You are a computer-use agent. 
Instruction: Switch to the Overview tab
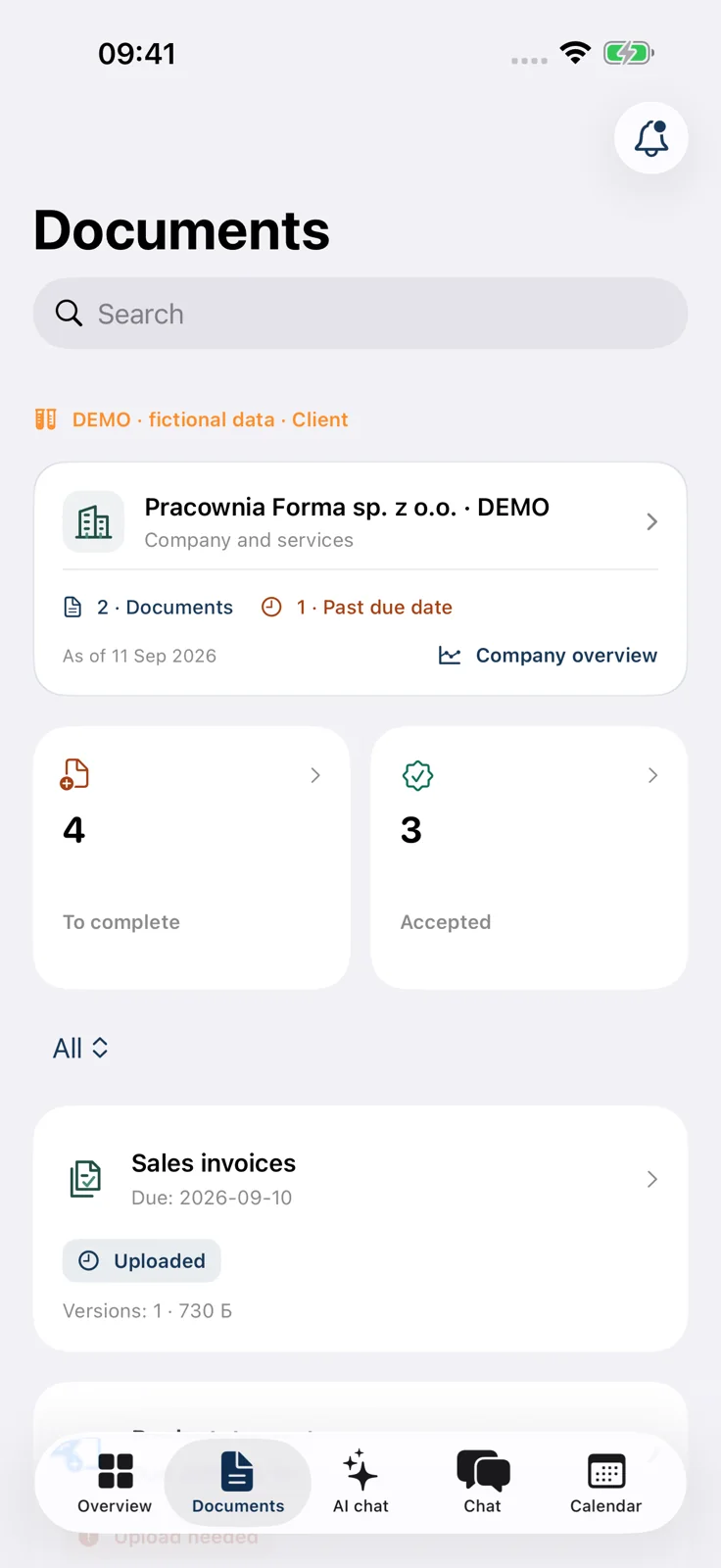click(115, 1482)
